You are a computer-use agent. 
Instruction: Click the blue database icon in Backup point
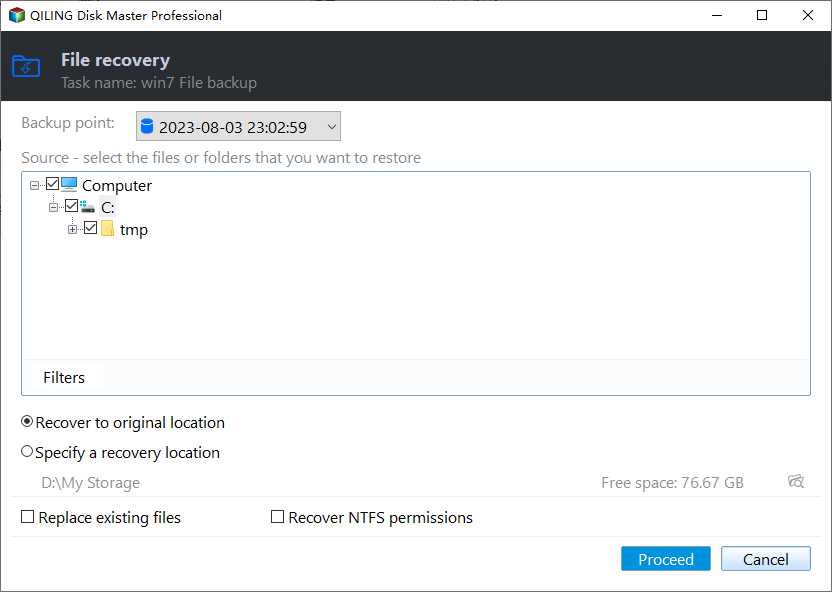point(146,126)
